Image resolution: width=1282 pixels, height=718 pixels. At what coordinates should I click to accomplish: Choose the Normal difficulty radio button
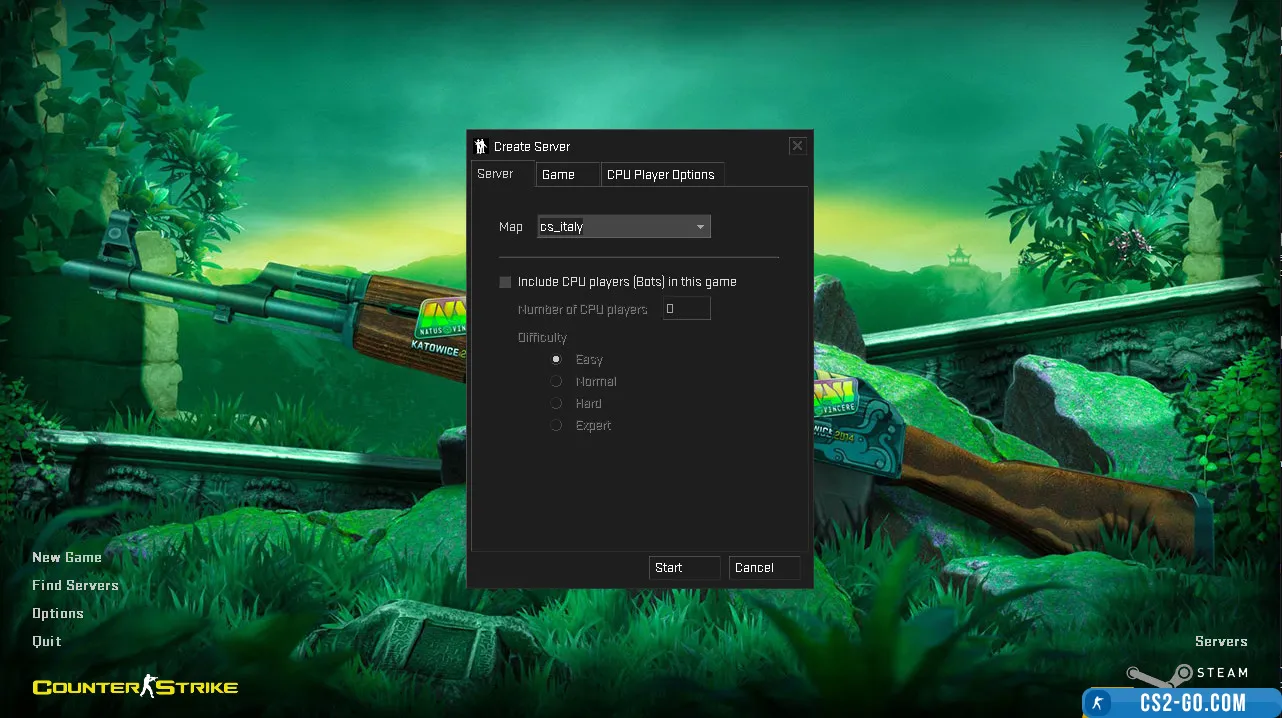tap(557, 382)
